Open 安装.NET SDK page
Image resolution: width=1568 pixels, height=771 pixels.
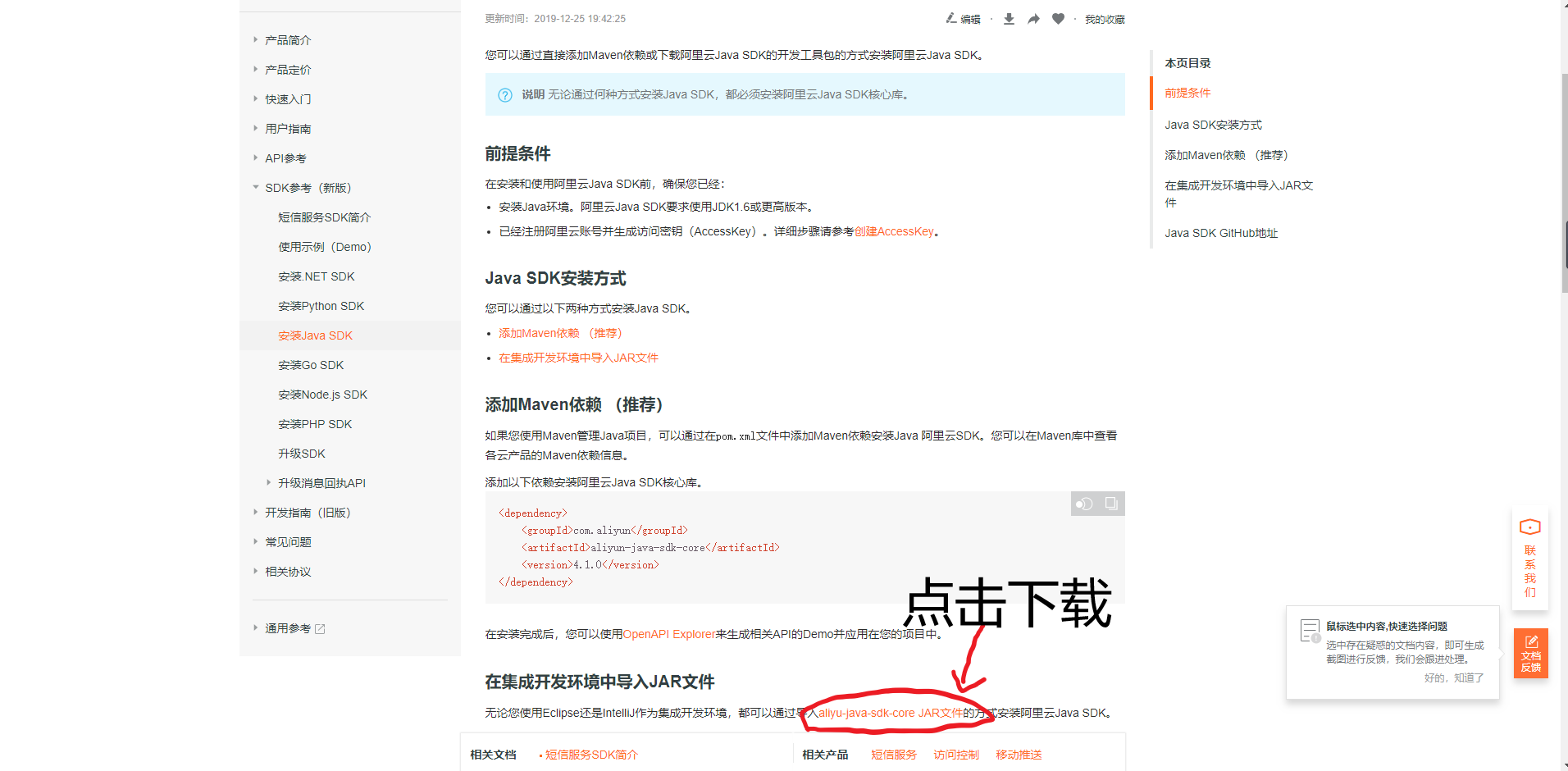[316, 276]
